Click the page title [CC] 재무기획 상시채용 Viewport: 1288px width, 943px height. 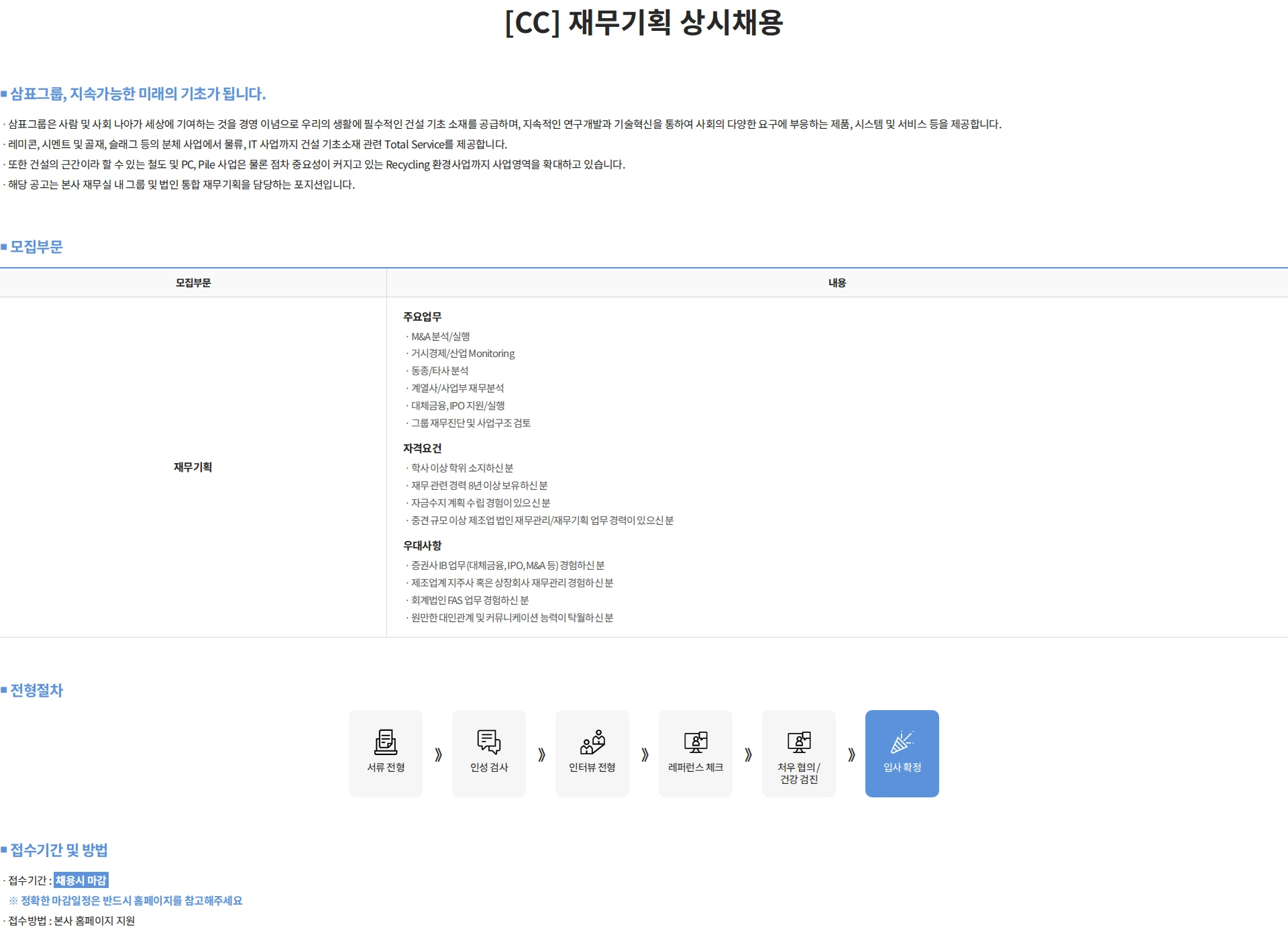tap(644, 22)
